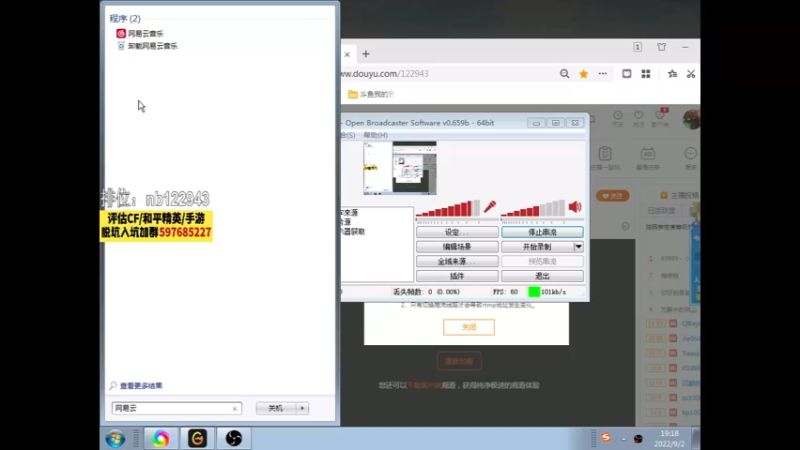Click the 开始录制 start recording button
The height and width of the screenshot is (450, 800).
[x=537, y=247]
